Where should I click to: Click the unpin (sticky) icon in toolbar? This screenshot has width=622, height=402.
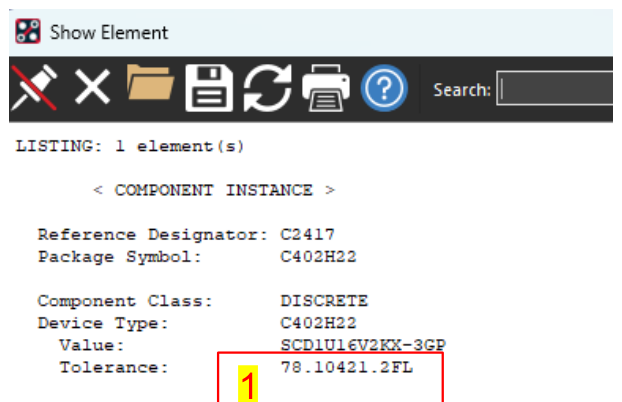[34, 88]
